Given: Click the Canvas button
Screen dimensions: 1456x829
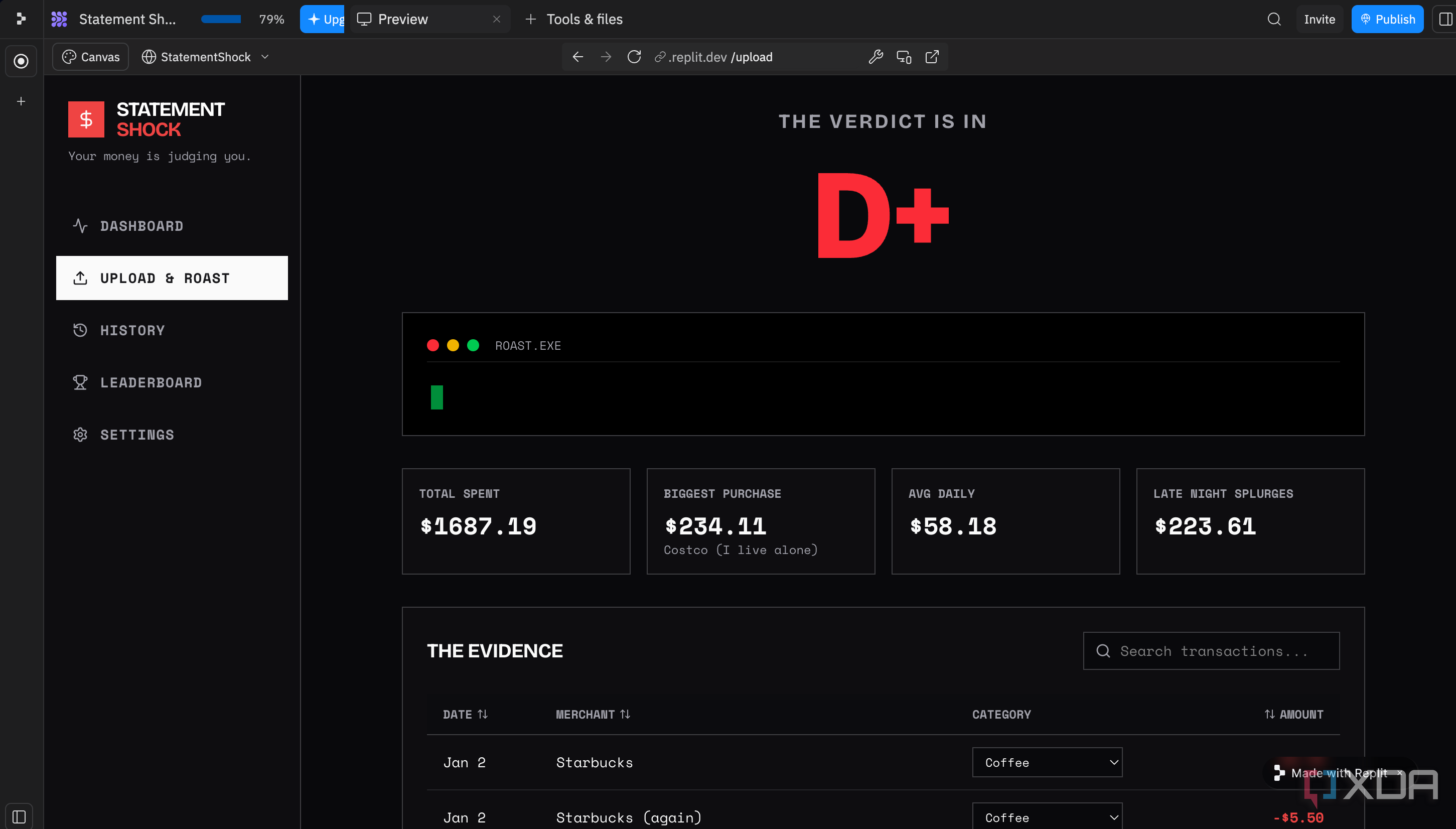Looking at the screenshot, I should click(x=91, y=57).
